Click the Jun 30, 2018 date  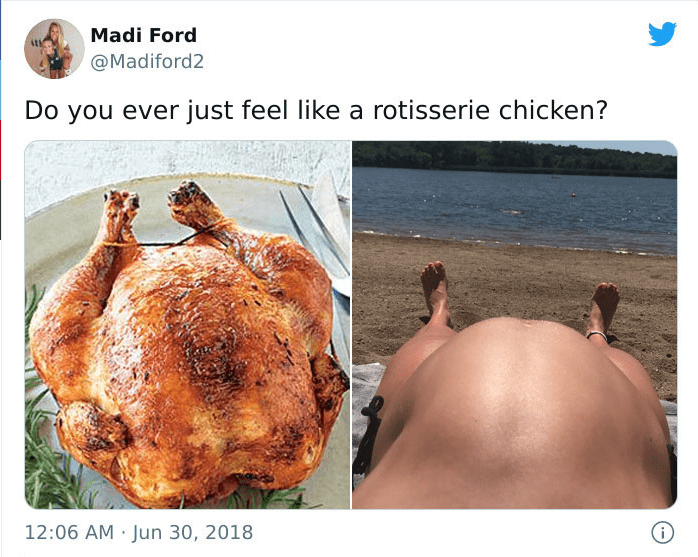coord(192,533)
